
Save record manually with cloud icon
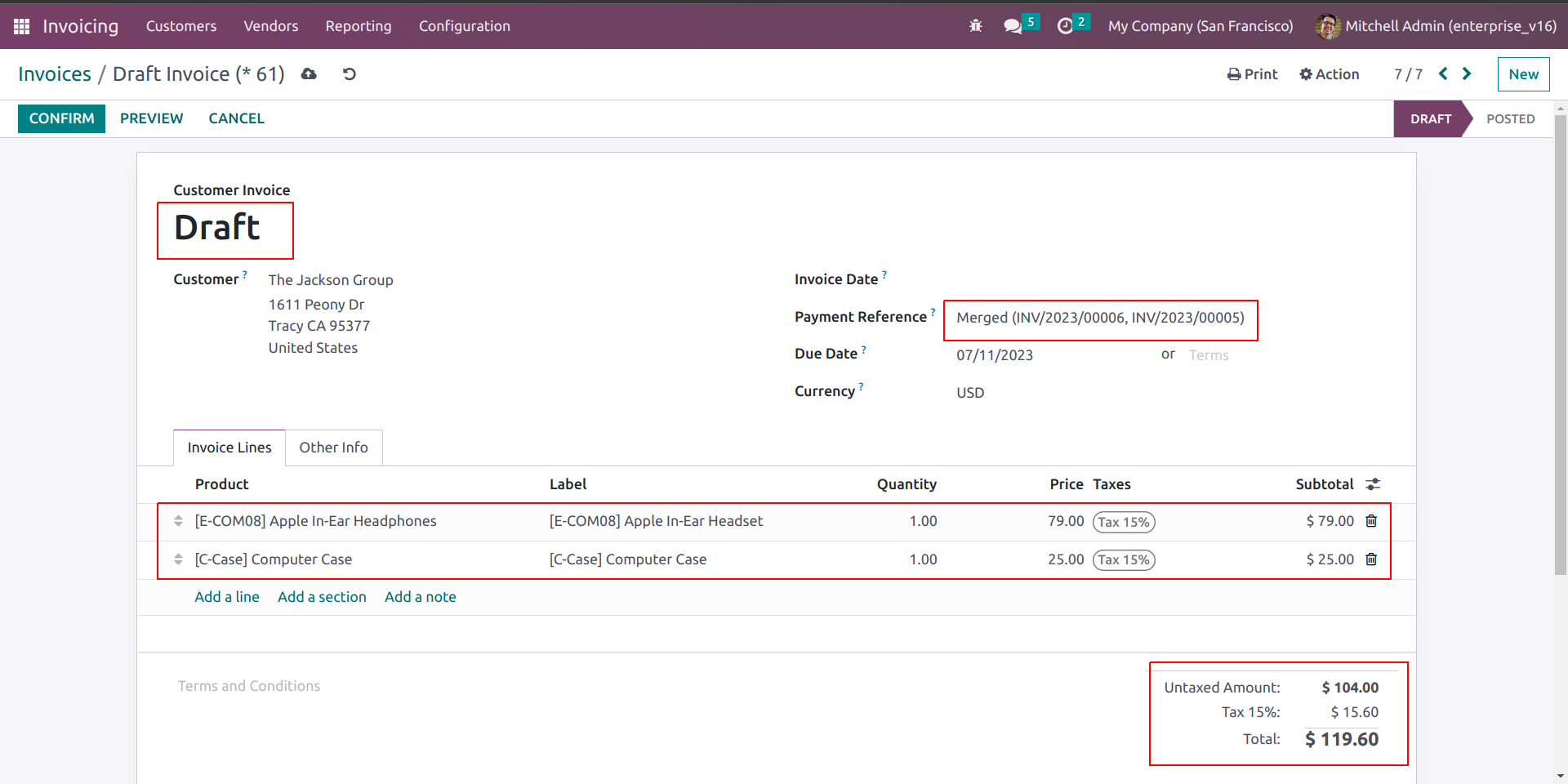tap(309, 74)
